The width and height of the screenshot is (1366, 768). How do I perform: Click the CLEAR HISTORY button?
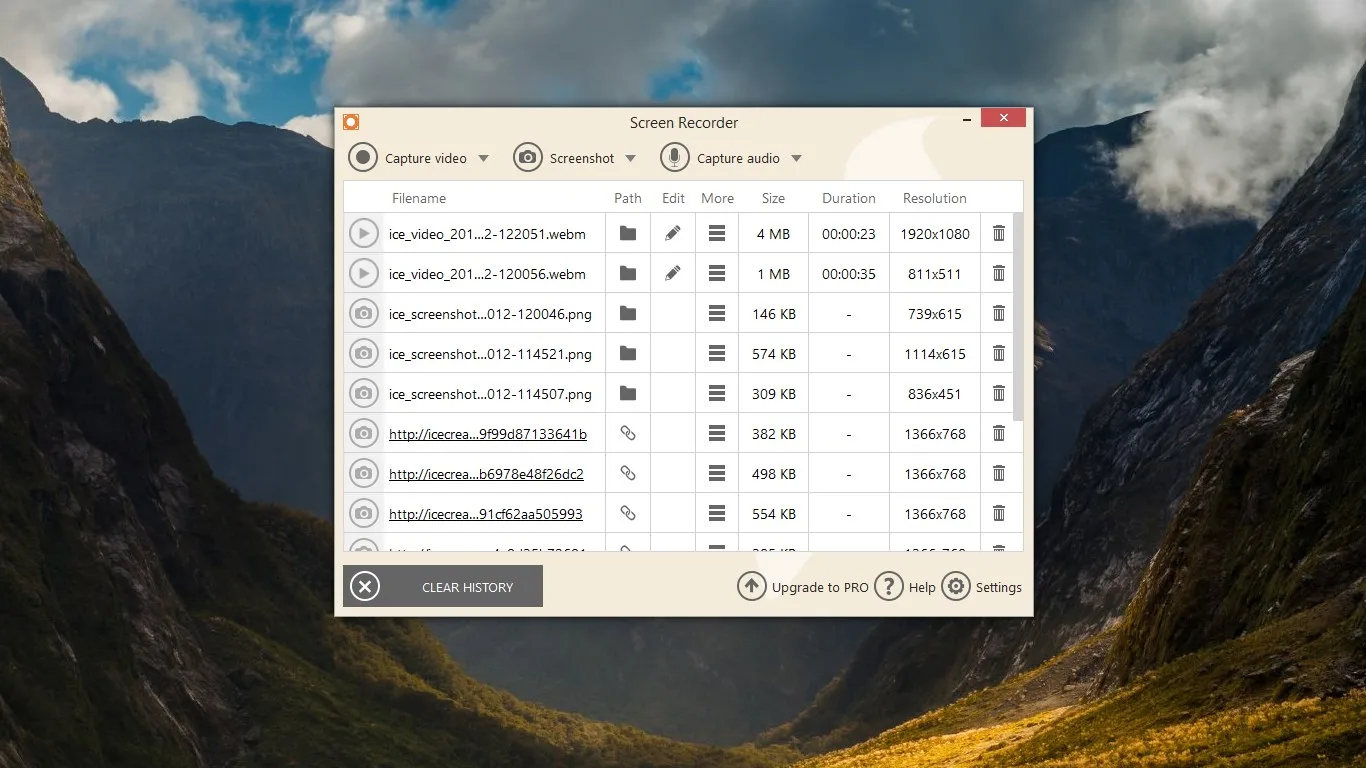tap(443, 586)
